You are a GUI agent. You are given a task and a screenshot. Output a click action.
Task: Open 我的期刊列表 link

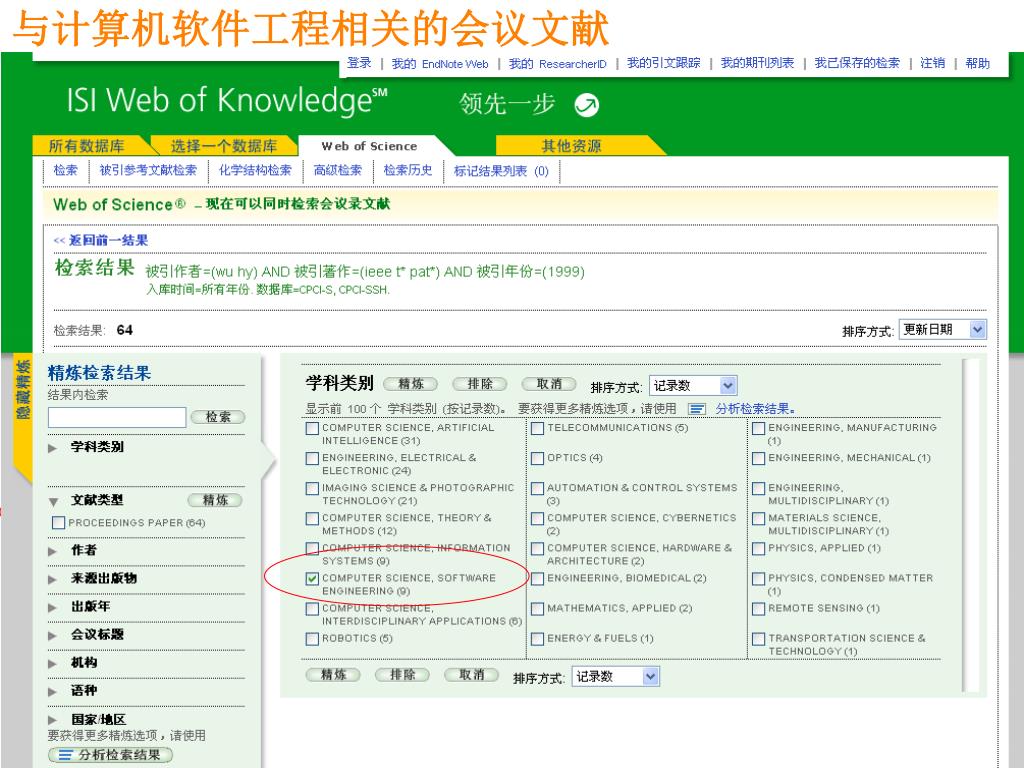[757, 63]
